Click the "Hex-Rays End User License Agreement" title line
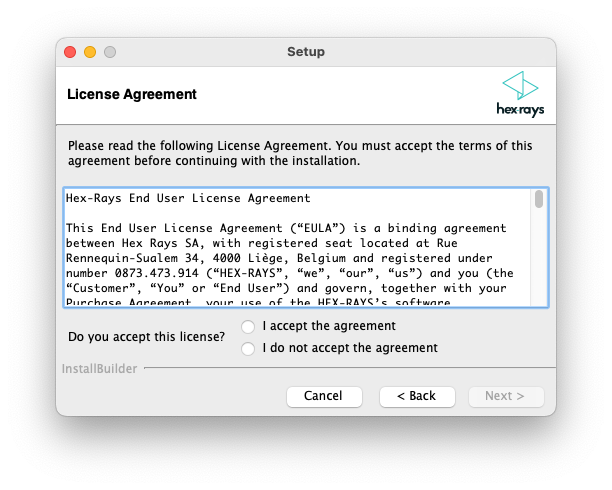 click(188, 198)
